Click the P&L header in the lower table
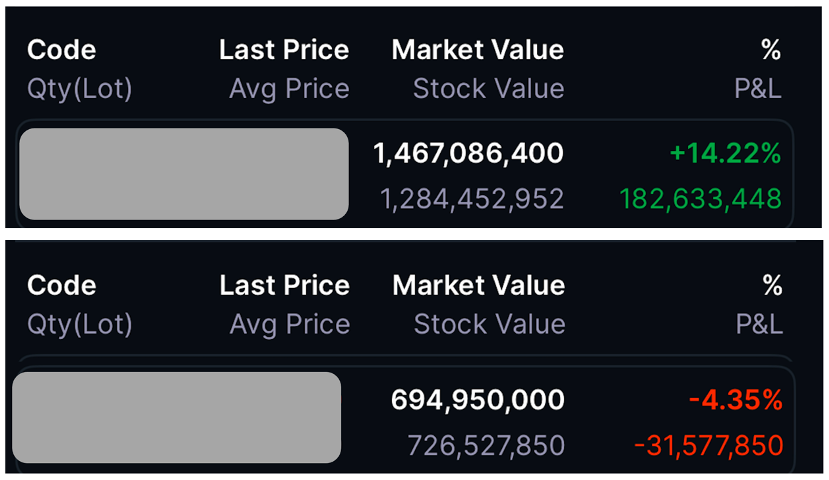Screen dimensions: 829x480 758,324
